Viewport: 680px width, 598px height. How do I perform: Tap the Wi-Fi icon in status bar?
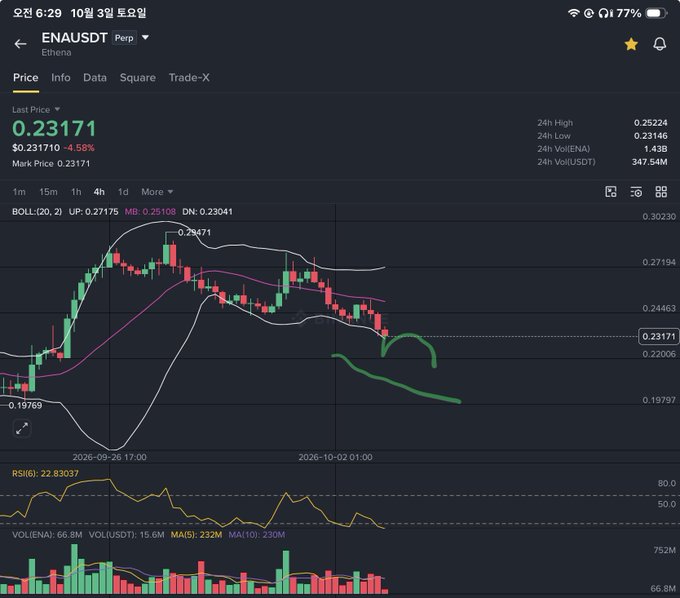point(573,13)
